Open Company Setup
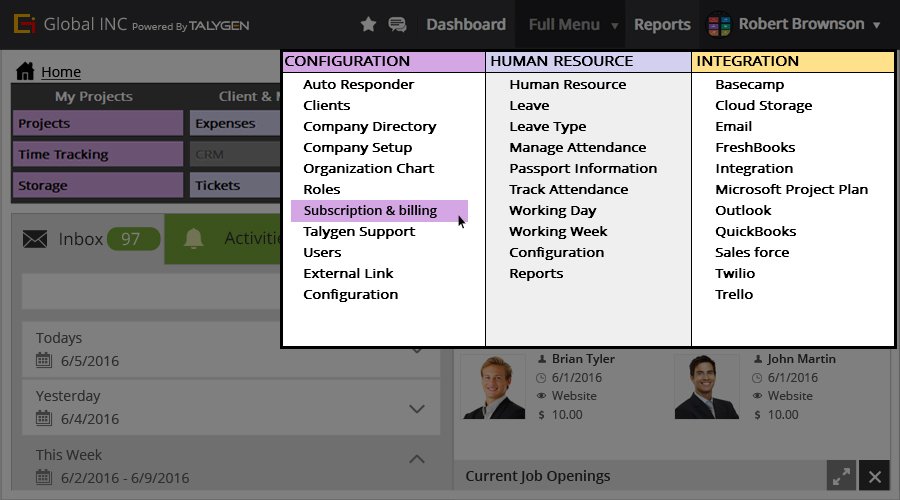The height and width of the screenshot is (500, 900). [x=358, y=148]
